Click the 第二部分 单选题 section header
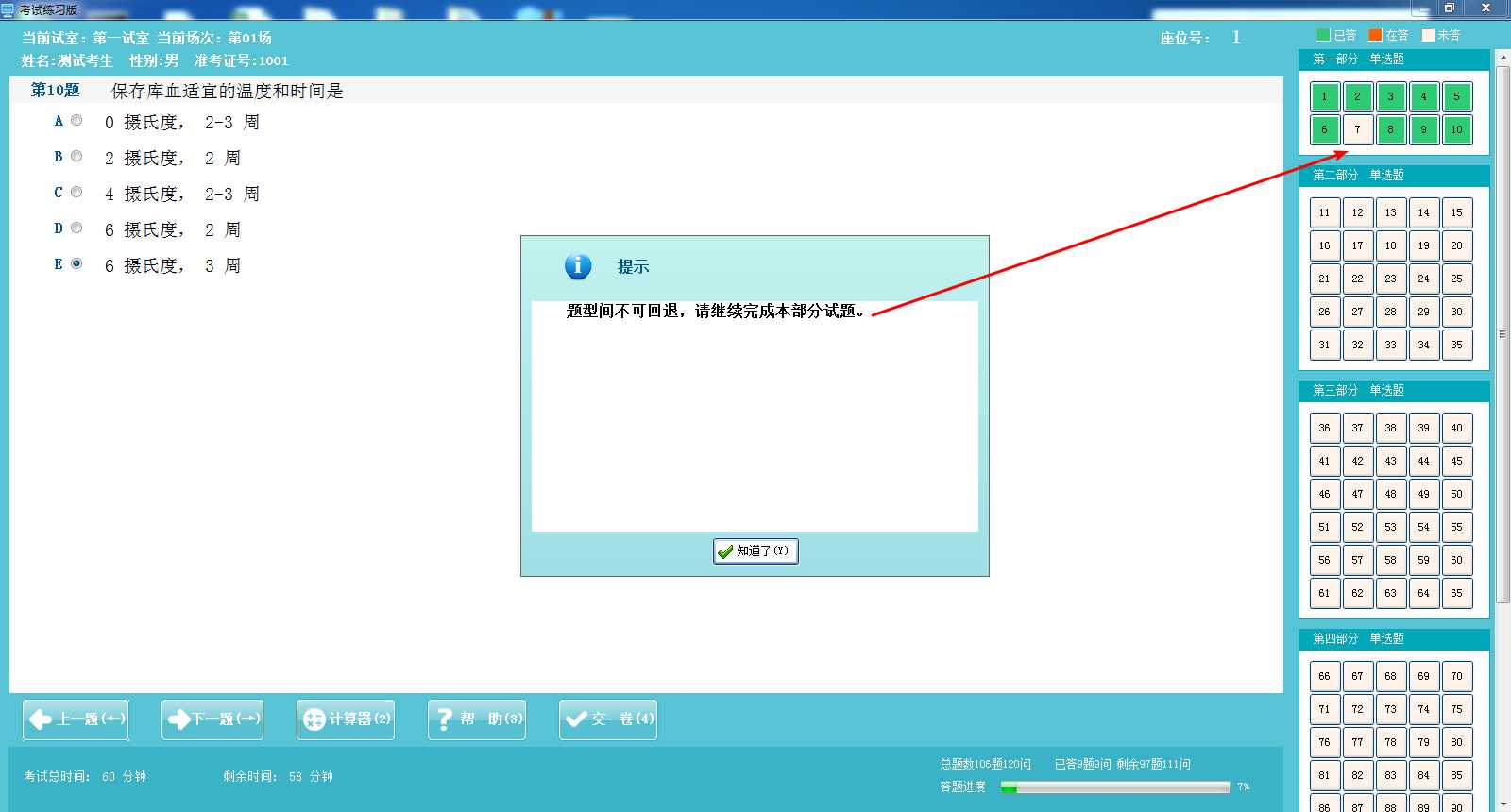 (1394, 175)
